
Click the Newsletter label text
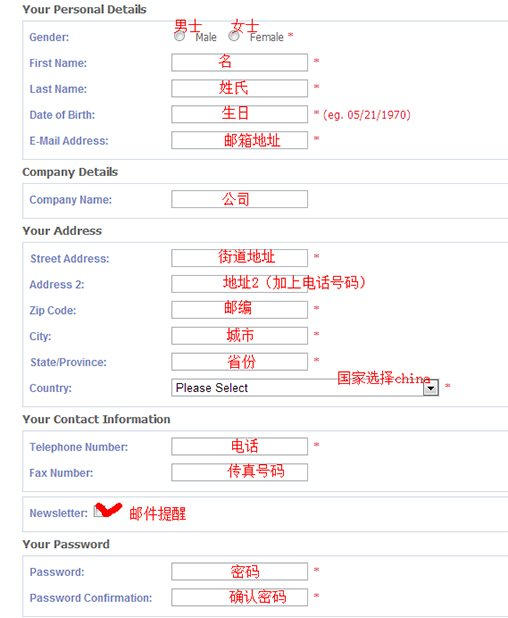click(x=58, y=513)
